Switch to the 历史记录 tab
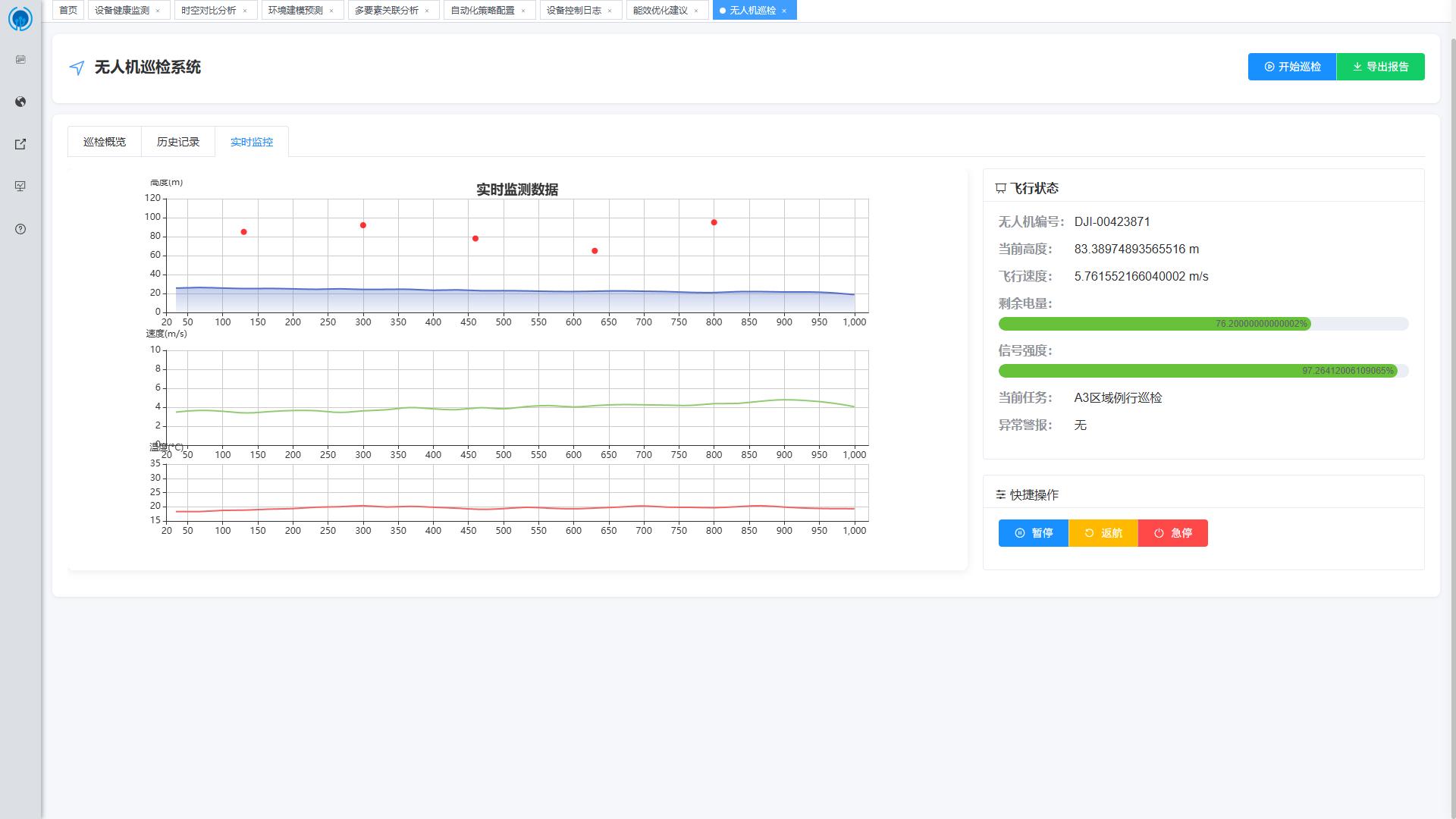Screen dimensions: 1456x819 (x=178, y=142)
